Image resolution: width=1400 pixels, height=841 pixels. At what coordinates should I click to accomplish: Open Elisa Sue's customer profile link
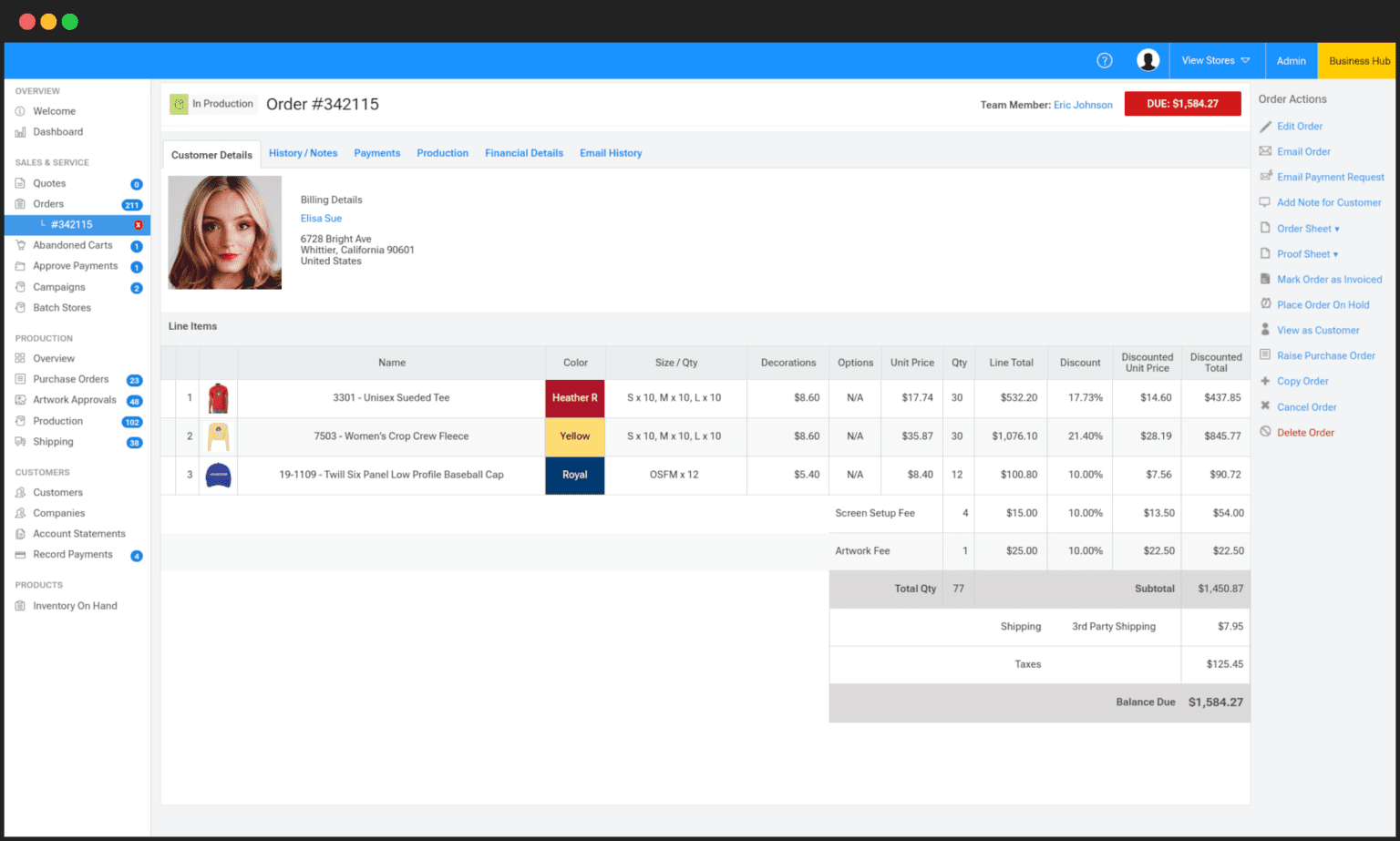321,218
